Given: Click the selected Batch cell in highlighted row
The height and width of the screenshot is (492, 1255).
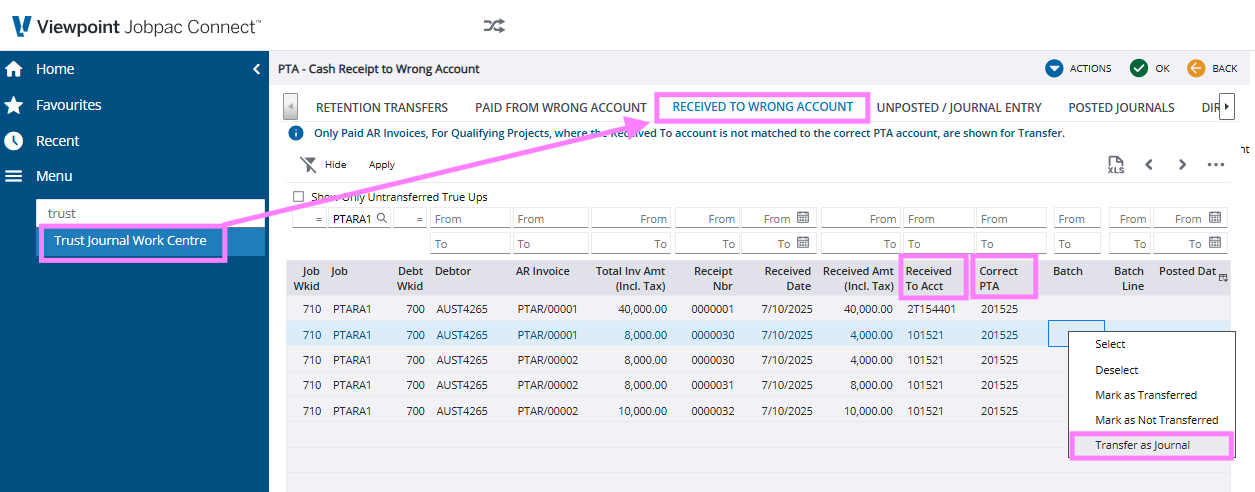Looking at the screenshot, I should pyautogui.click(x=1076, y=334).
